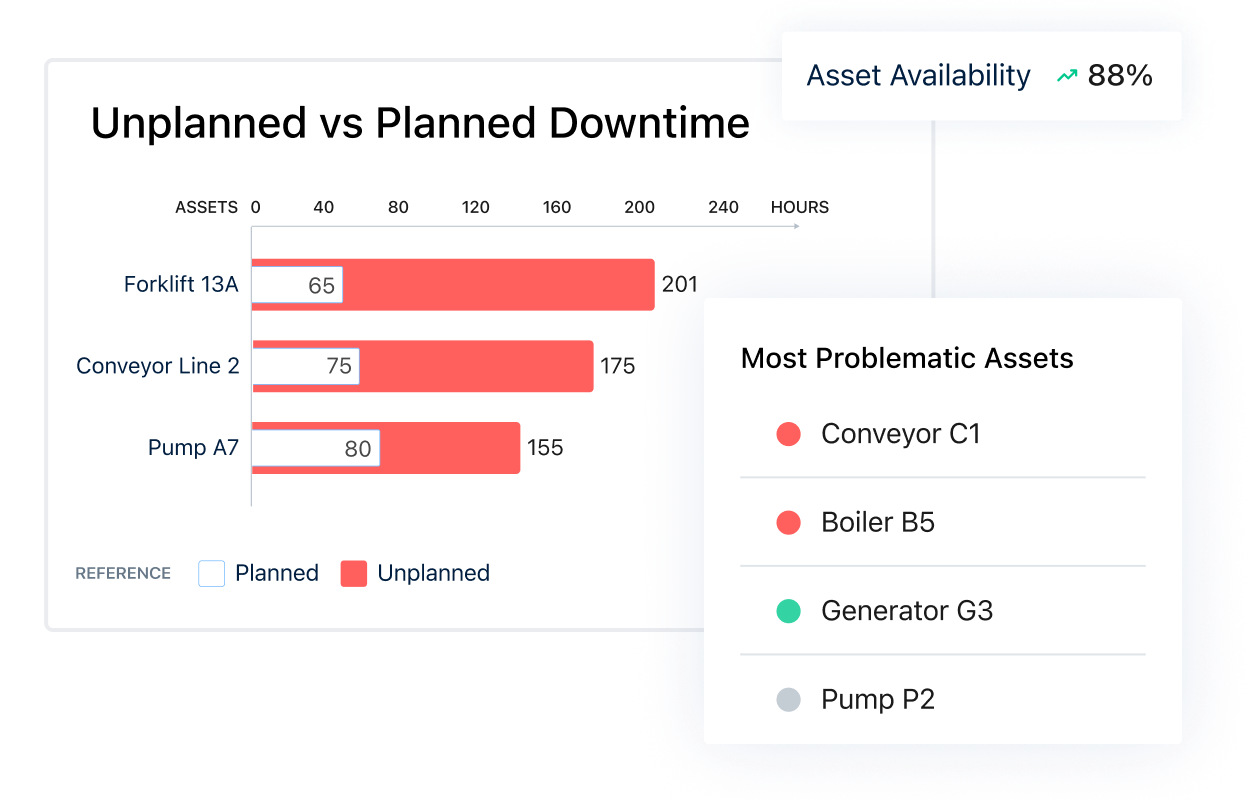Open the Asset Availability 88% card
The height and width of the screenshot is (800, 1248).
point(981,76)
